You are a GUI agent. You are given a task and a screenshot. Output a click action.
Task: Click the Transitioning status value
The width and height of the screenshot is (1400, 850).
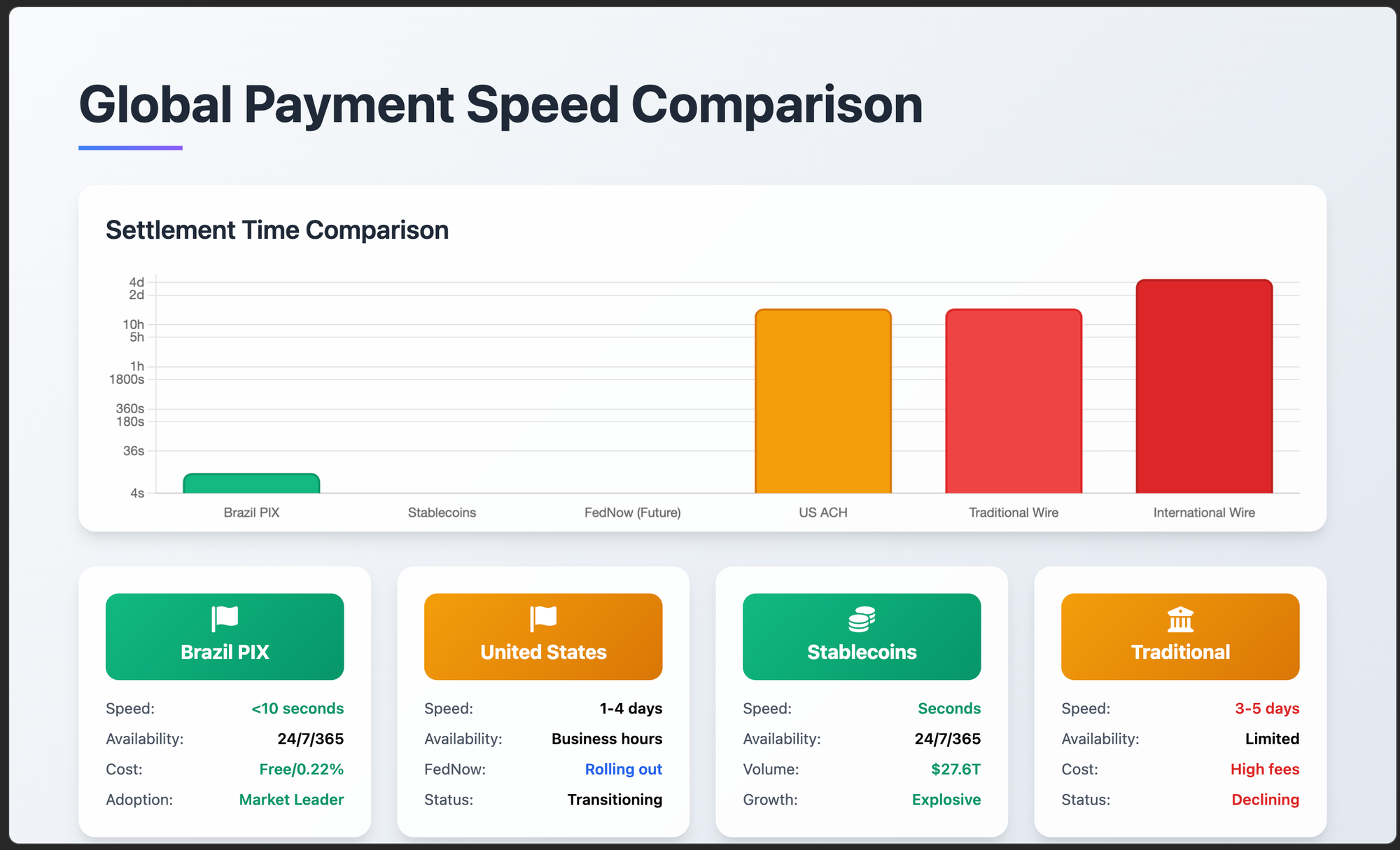click(615, 800)
